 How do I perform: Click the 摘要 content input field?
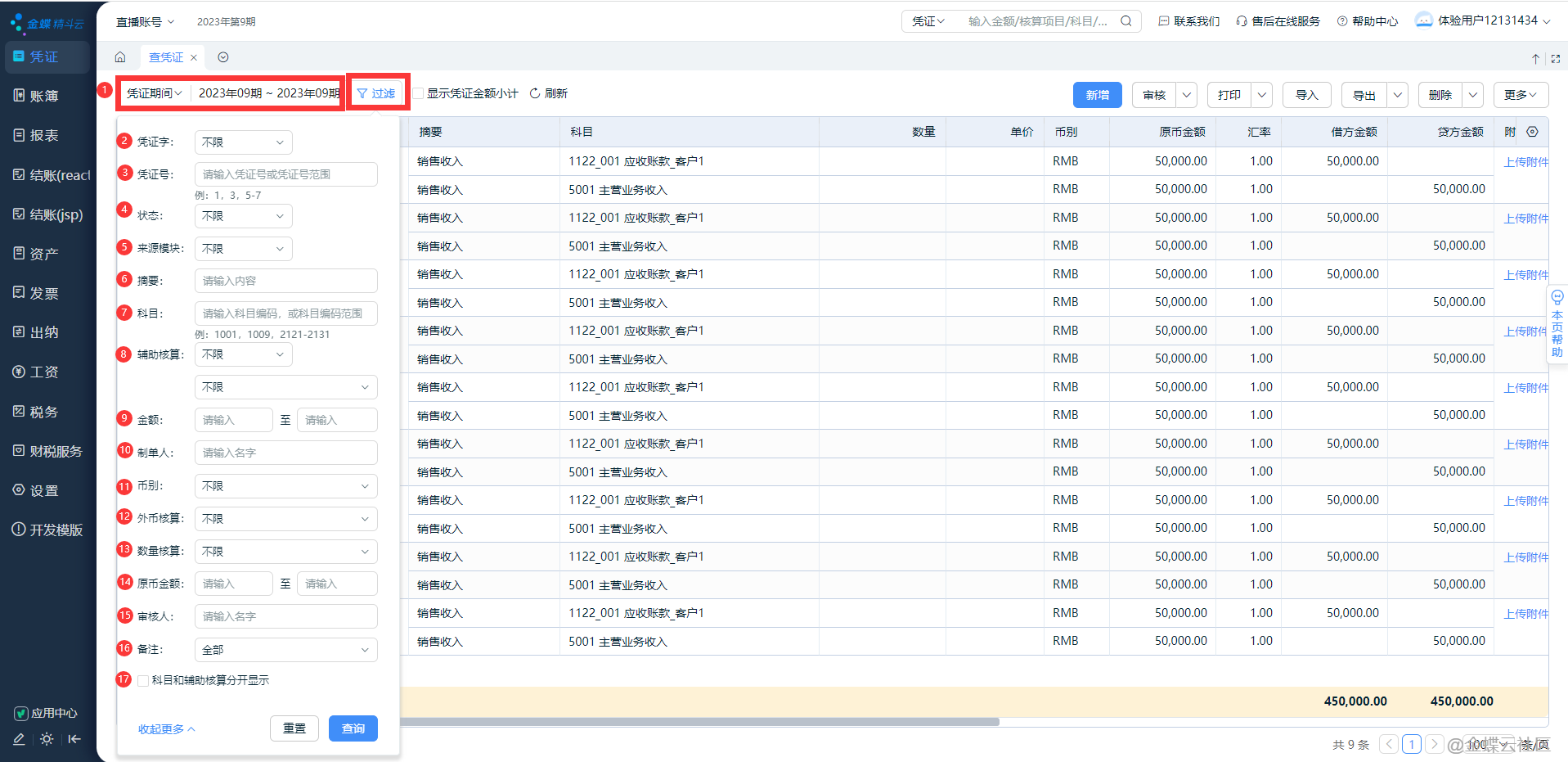point(285,280)
